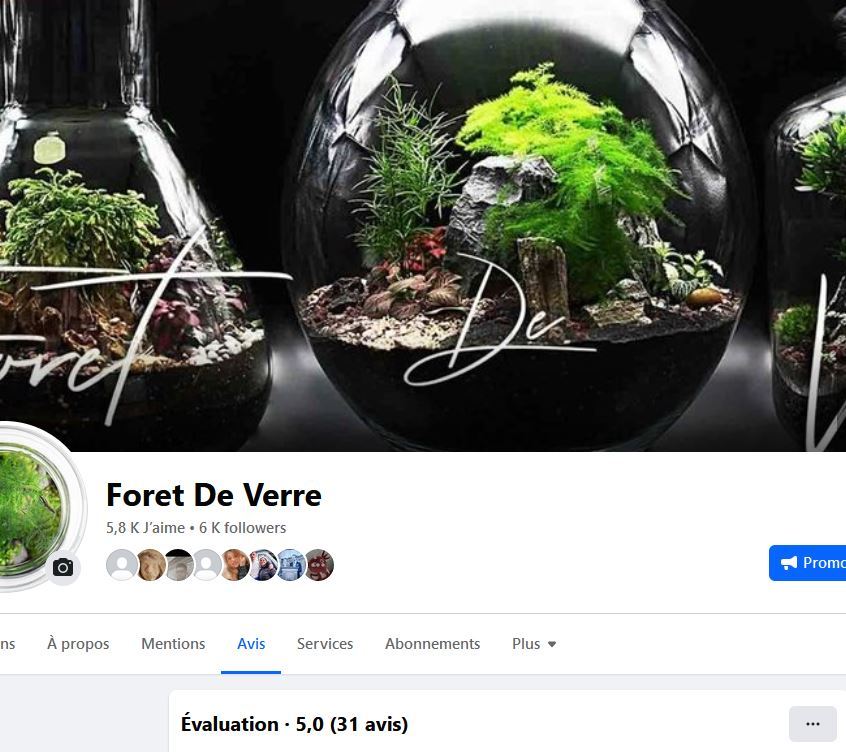Image resolution: width=846 pixels, height=752 pixels.
Task: Open the fourth gray silhouette follower avatar
Action: [x=206, y=565]
